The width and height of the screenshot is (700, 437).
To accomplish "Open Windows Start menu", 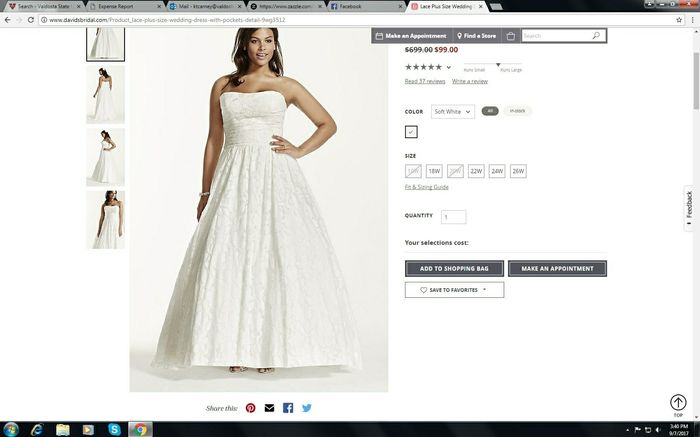I will (10, 429).
